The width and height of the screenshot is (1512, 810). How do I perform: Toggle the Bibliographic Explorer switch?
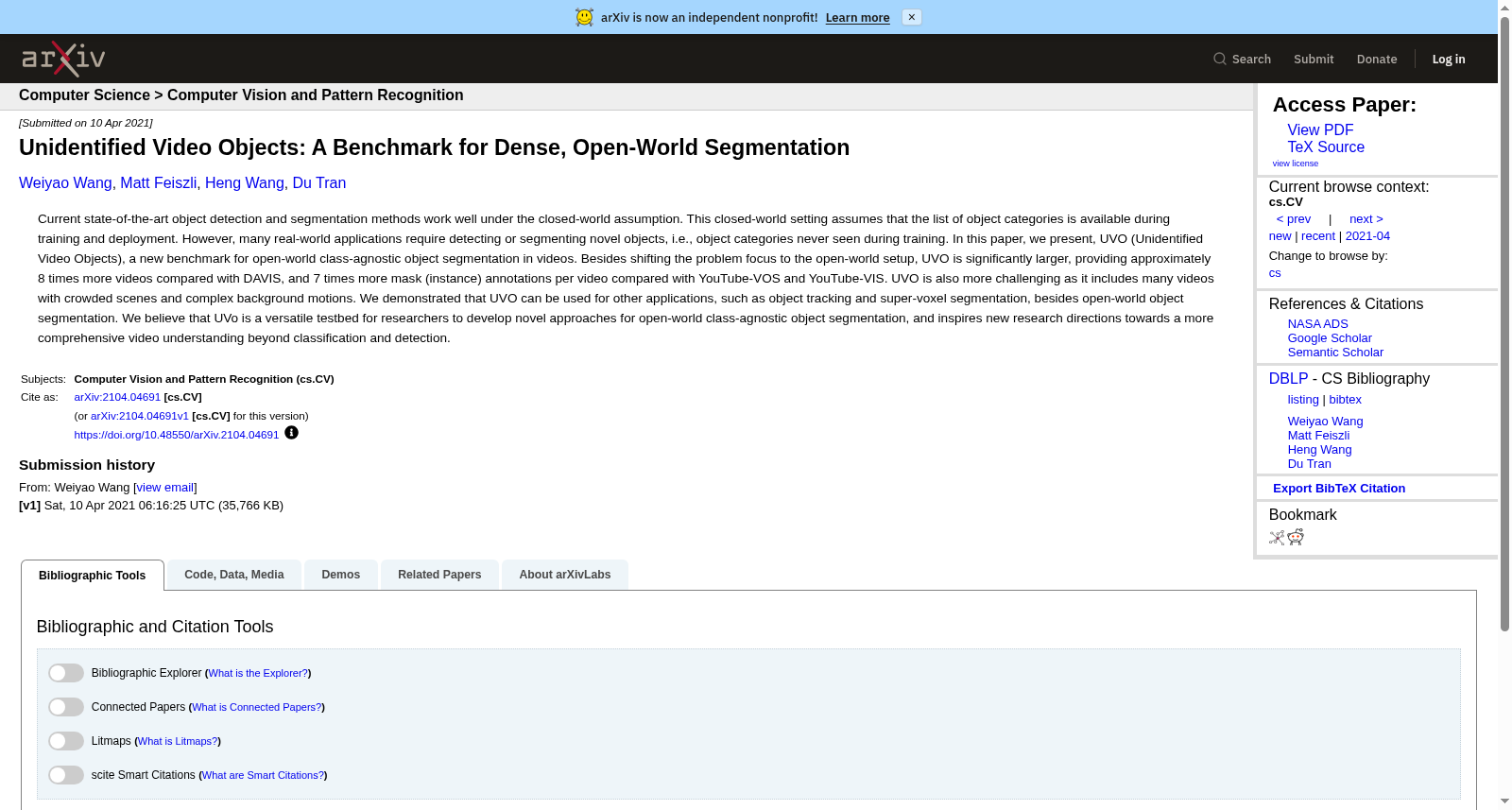(x=66, y=673)
